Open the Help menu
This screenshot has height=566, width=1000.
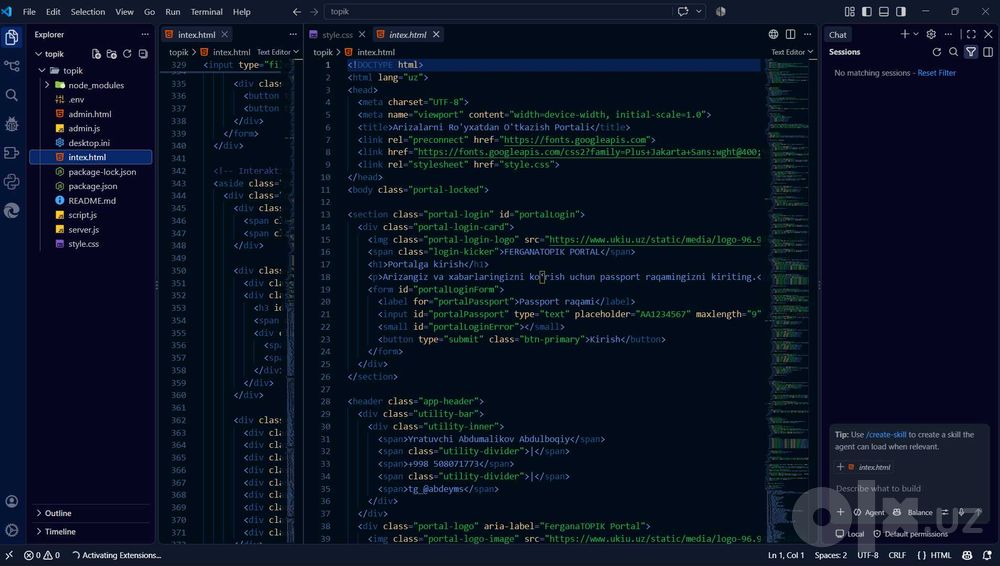click(x=242, y=11)
